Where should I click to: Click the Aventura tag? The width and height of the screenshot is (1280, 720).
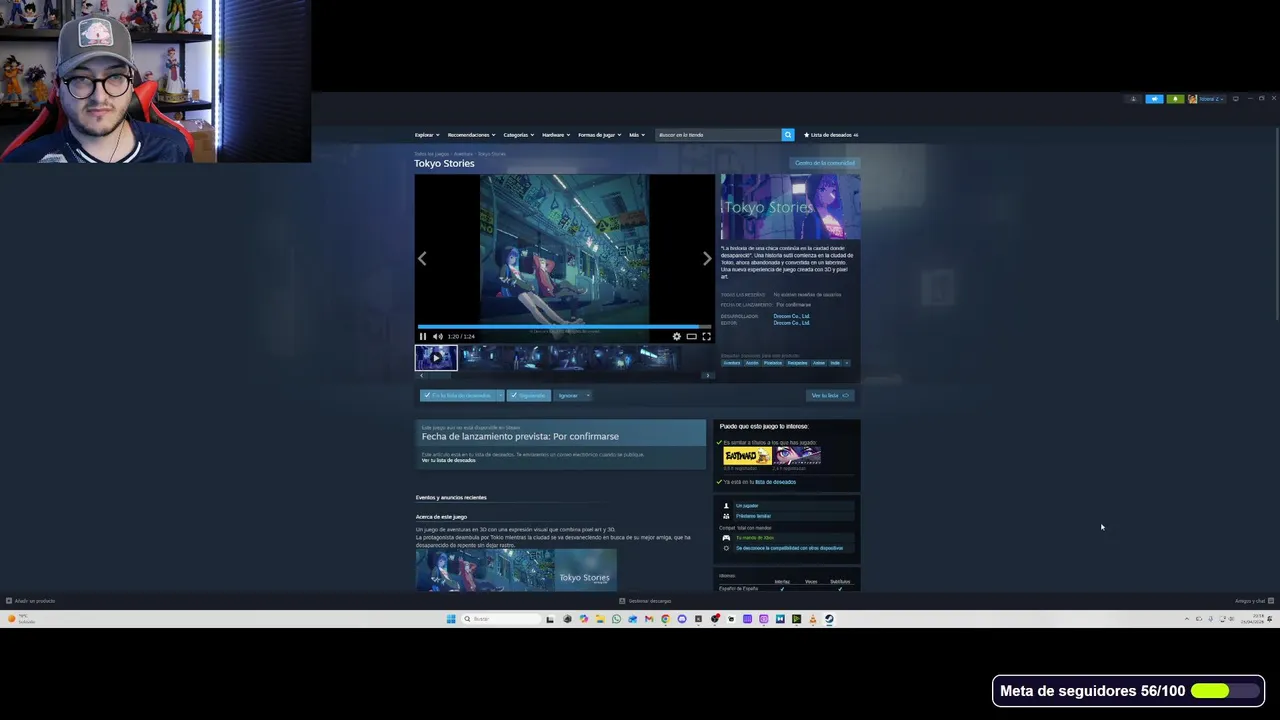(x=732, y=363)
